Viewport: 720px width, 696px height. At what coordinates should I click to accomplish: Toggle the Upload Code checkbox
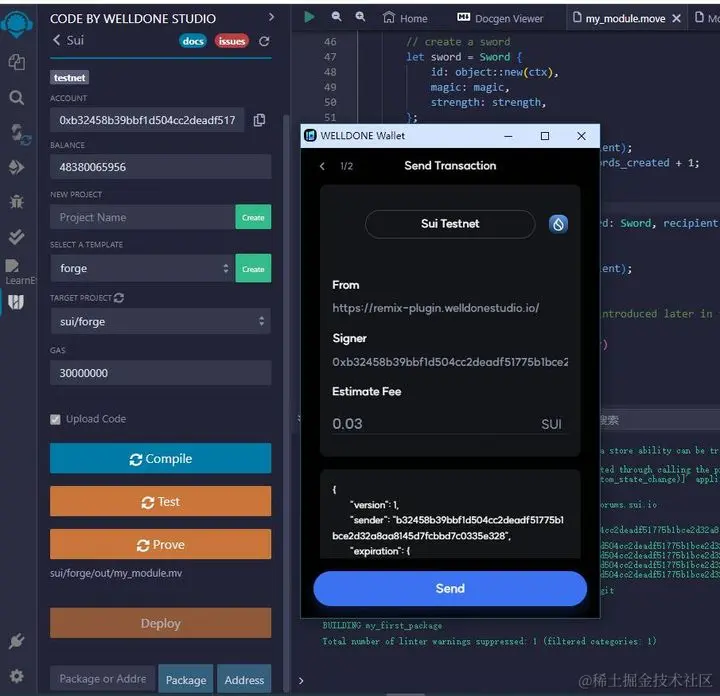pos(55,419)
